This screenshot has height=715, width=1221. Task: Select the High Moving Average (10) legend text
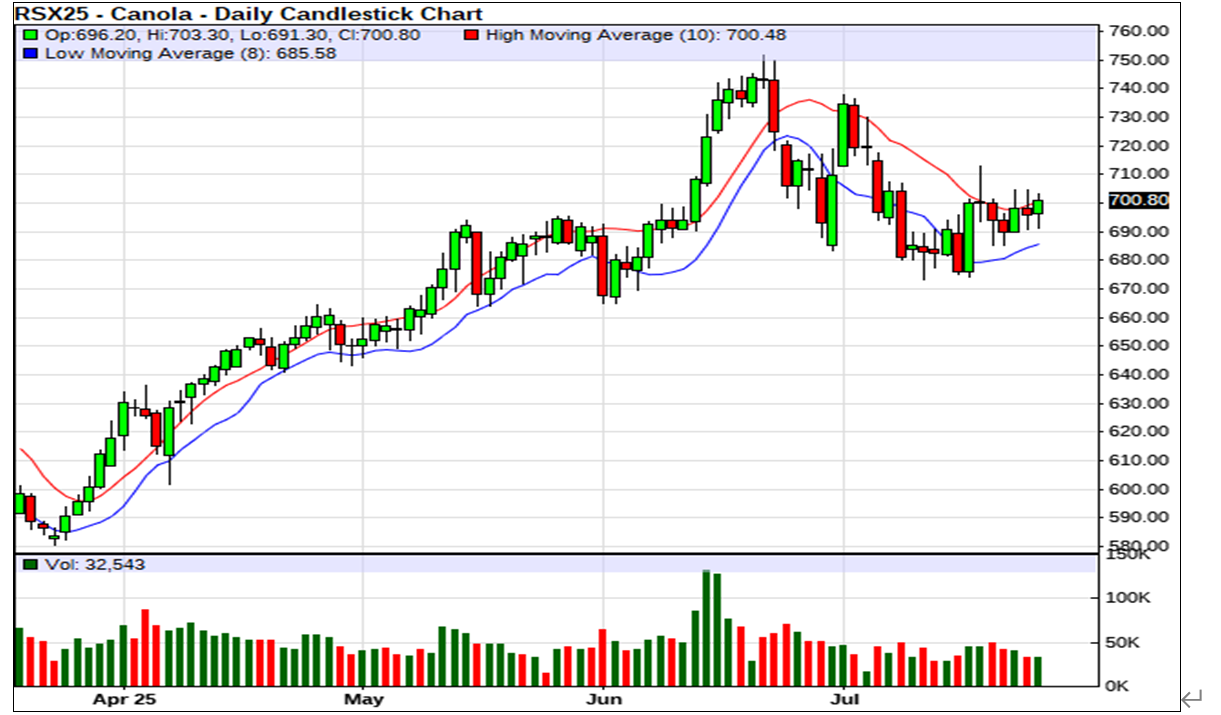click(636, 35)
